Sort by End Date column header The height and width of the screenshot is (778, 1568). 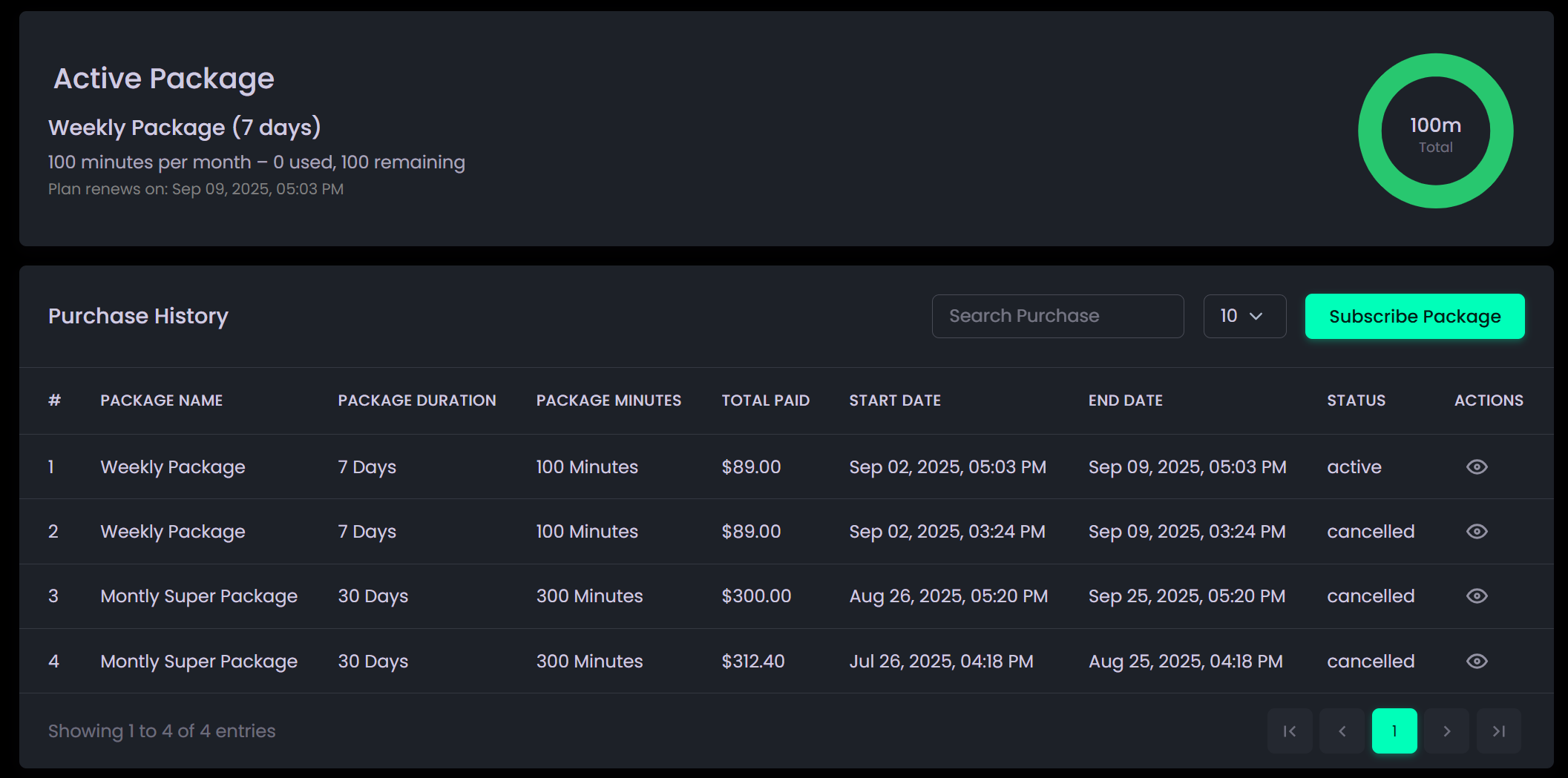click(x=1125, y=400)
